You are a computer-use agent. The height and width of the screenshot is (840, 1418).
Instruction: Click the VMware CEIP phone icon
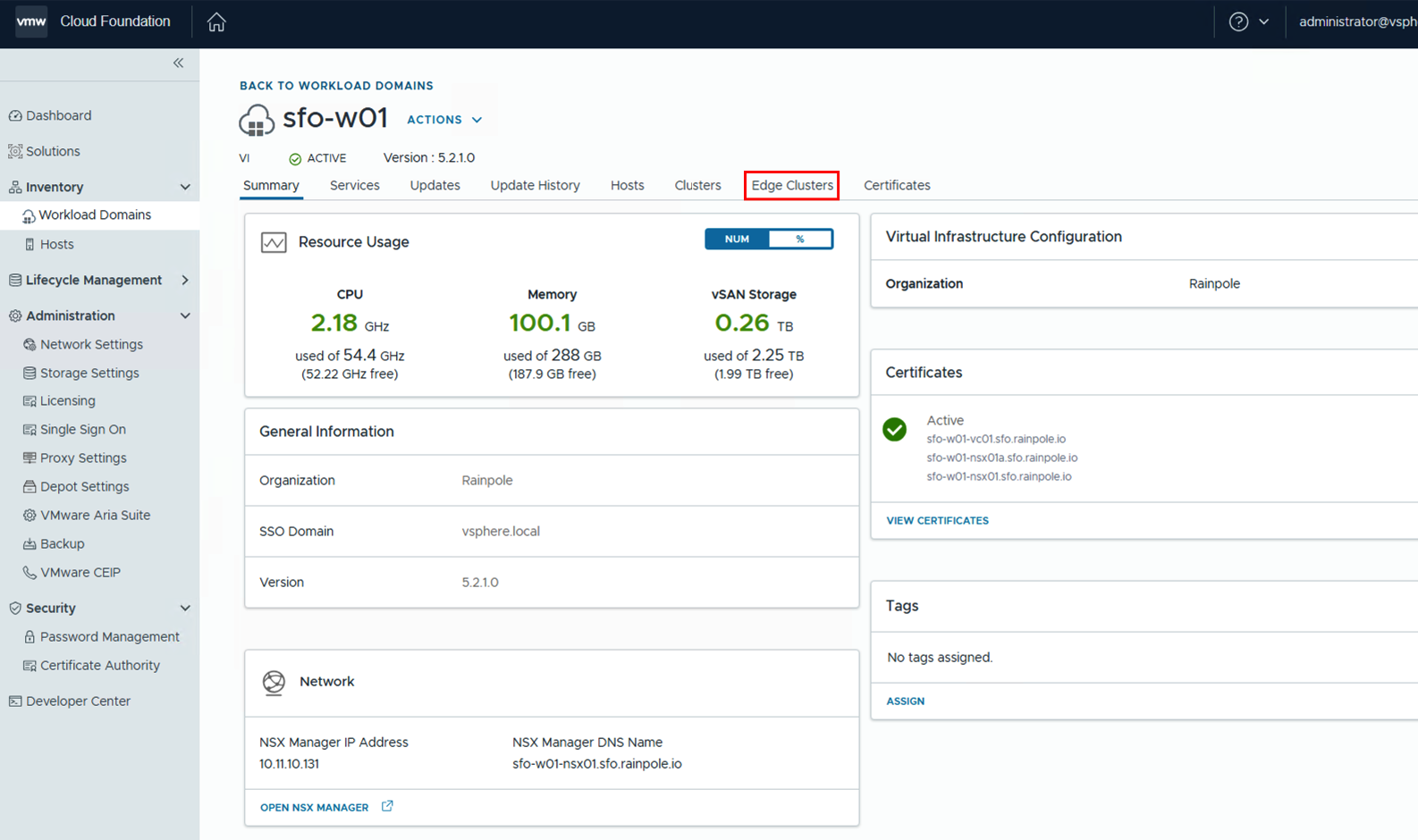pos(30,573)
